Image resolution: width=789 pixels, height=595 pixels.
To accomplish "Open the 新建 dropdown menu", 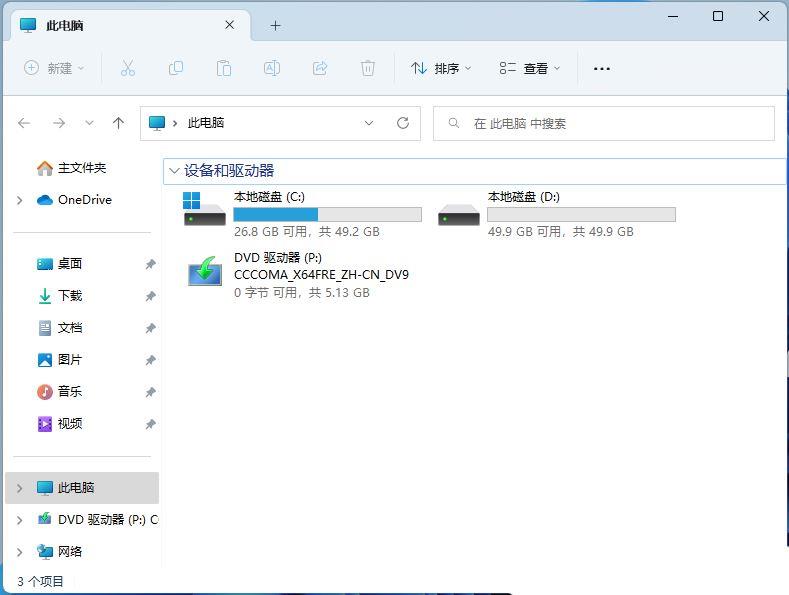I will point(54,68).
